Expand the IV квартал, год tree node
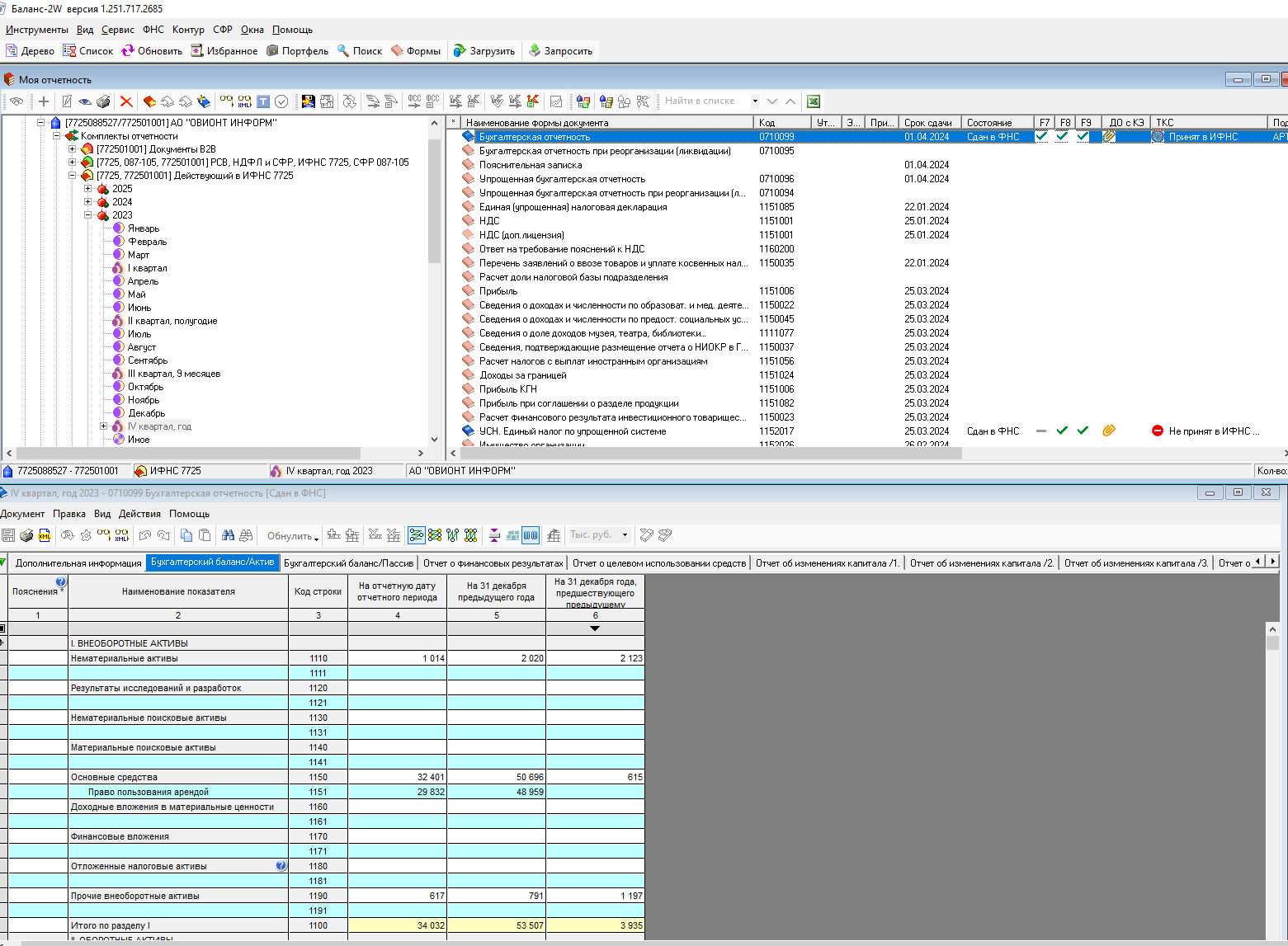 tap(104, 426)
